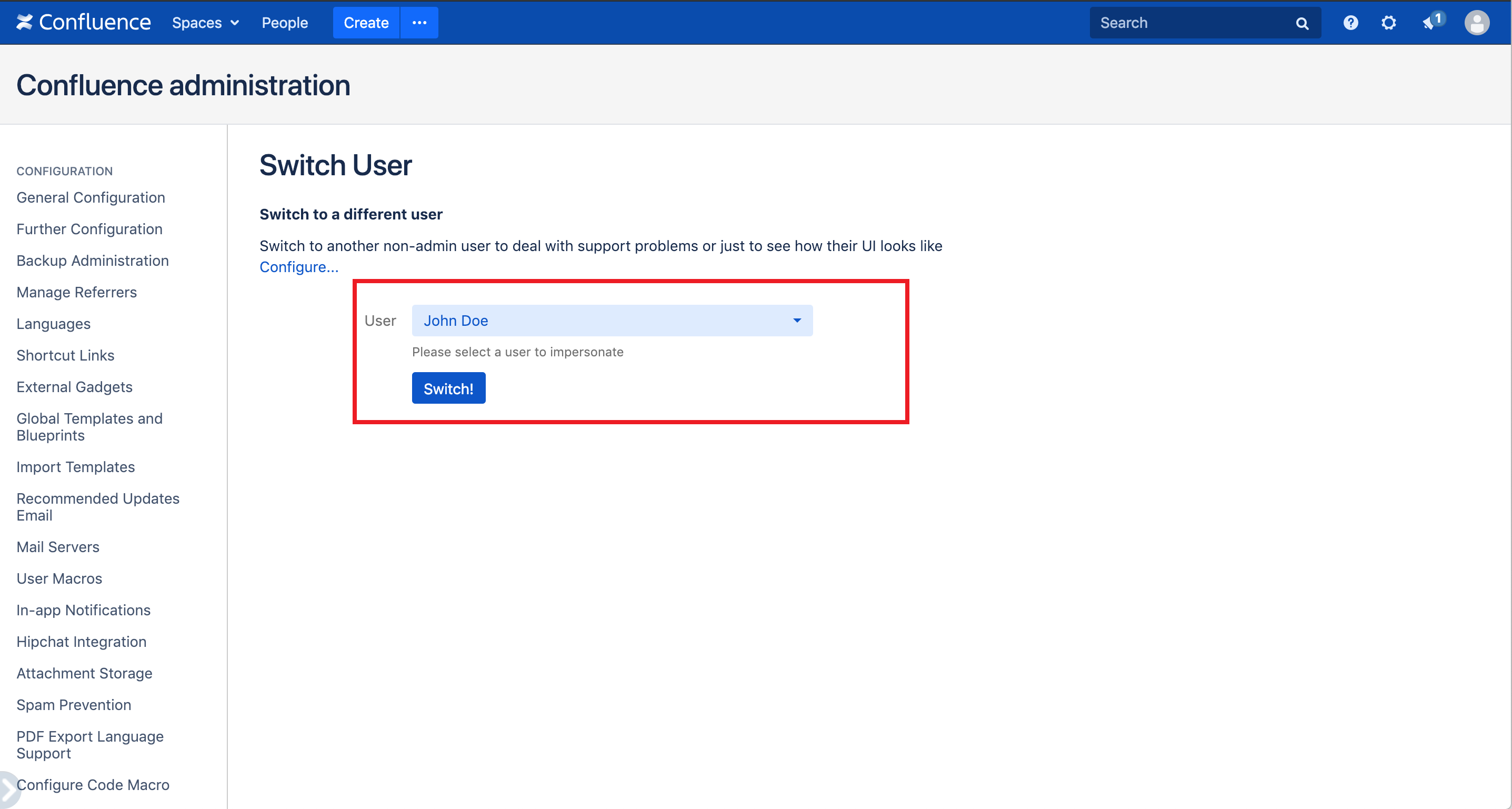This screenshot has width=1512, height=809.
Task: Open Manage Referrers
Action: pyautogui.click(x=76, y=292)
